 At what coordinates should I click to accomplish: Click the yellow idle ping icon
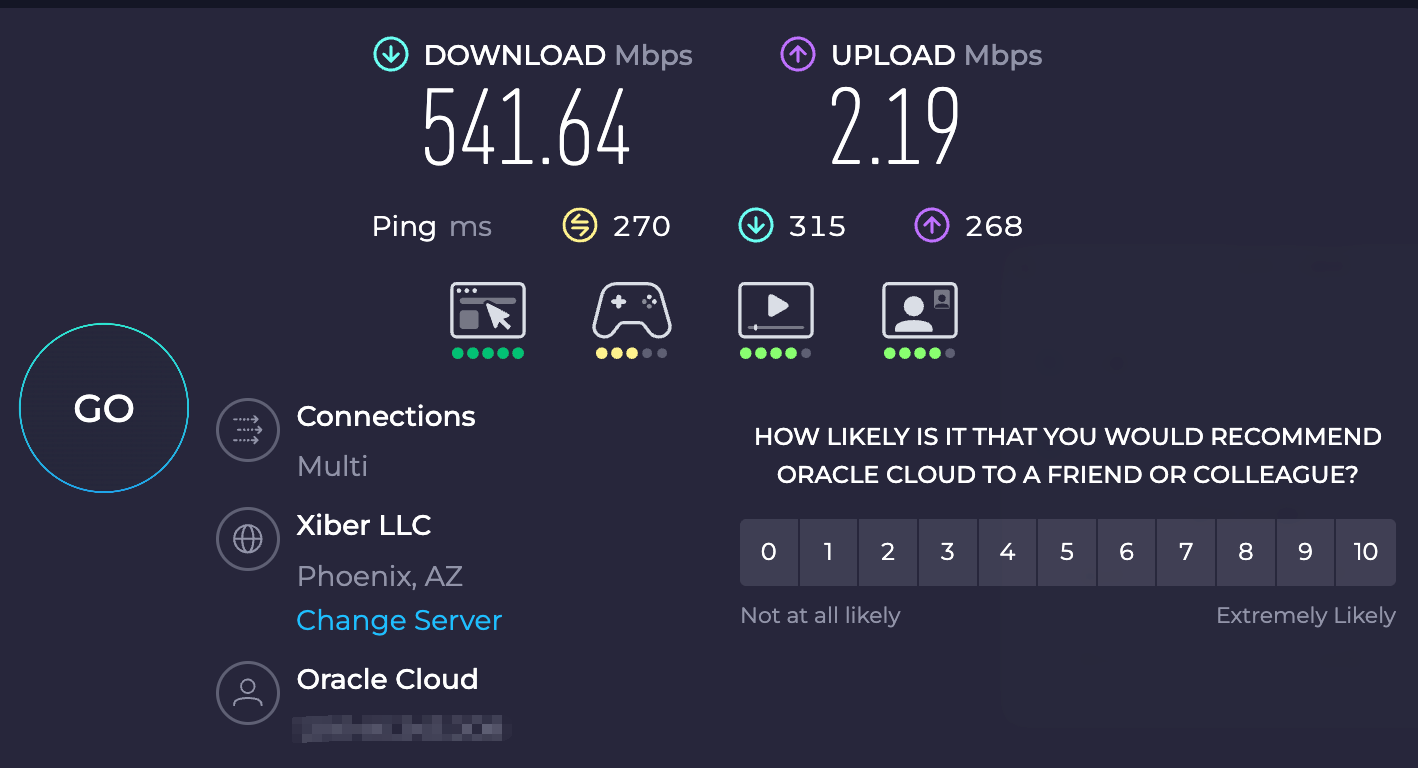point(579,226)
